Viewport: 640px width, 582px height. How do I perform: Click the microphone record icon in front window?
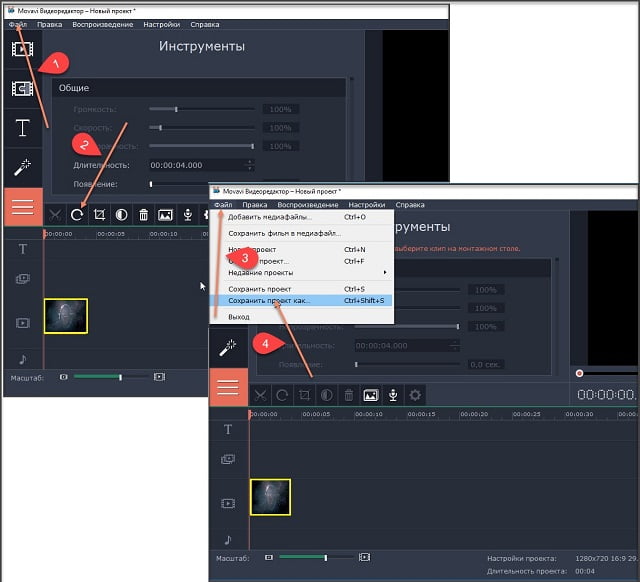(x=393, y=395)
